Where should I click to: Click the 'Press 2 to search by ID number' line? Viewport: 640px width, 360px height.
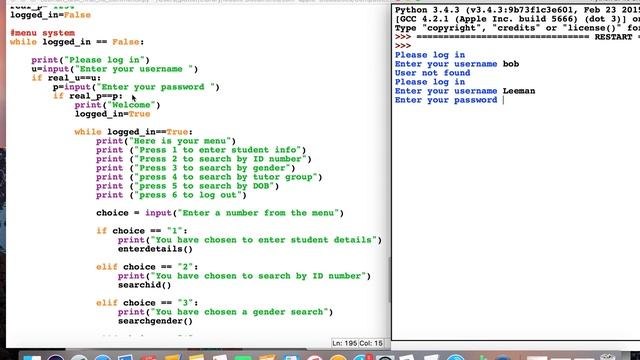click(204, 159)
